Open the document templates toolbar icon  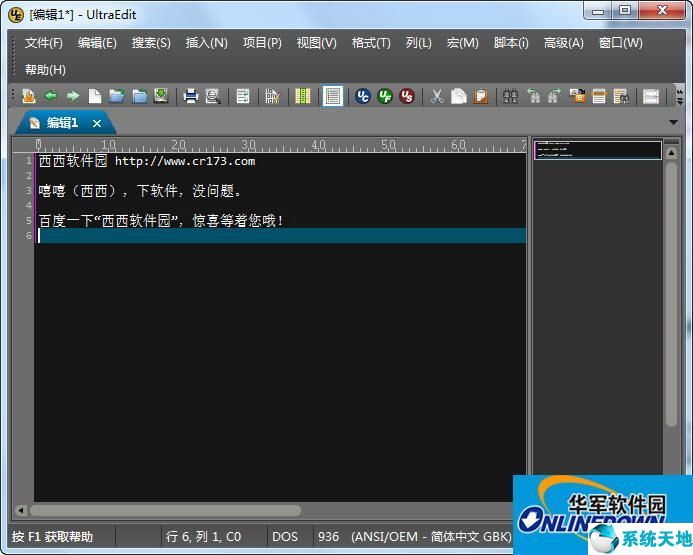click(29, 96)
